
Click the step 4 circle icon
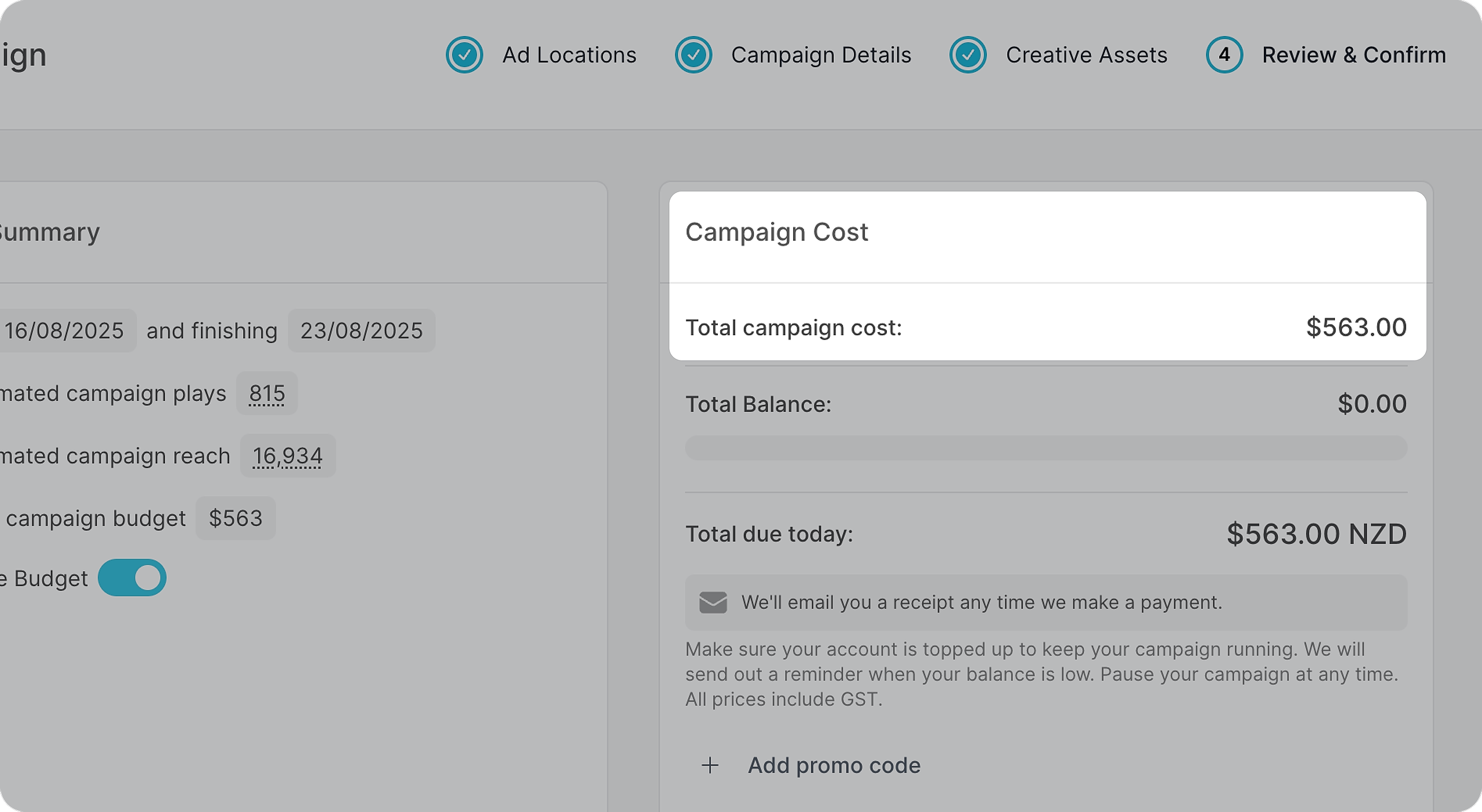point(1224,55)
